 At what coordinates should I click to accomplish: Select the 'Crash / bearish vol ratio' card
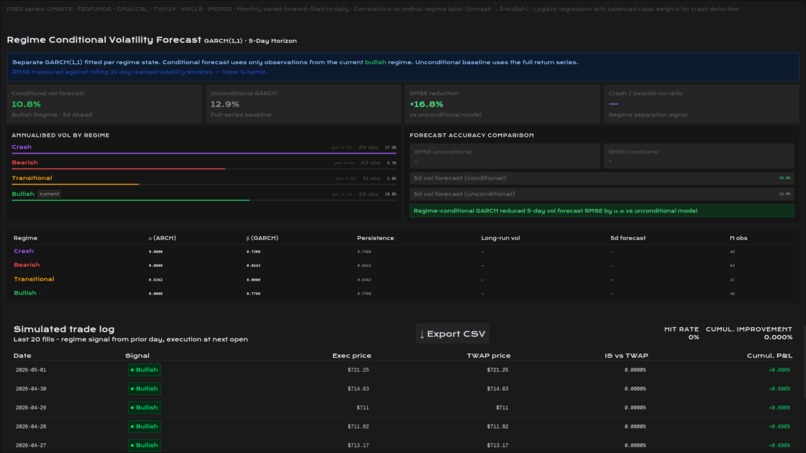coord(701,104)
